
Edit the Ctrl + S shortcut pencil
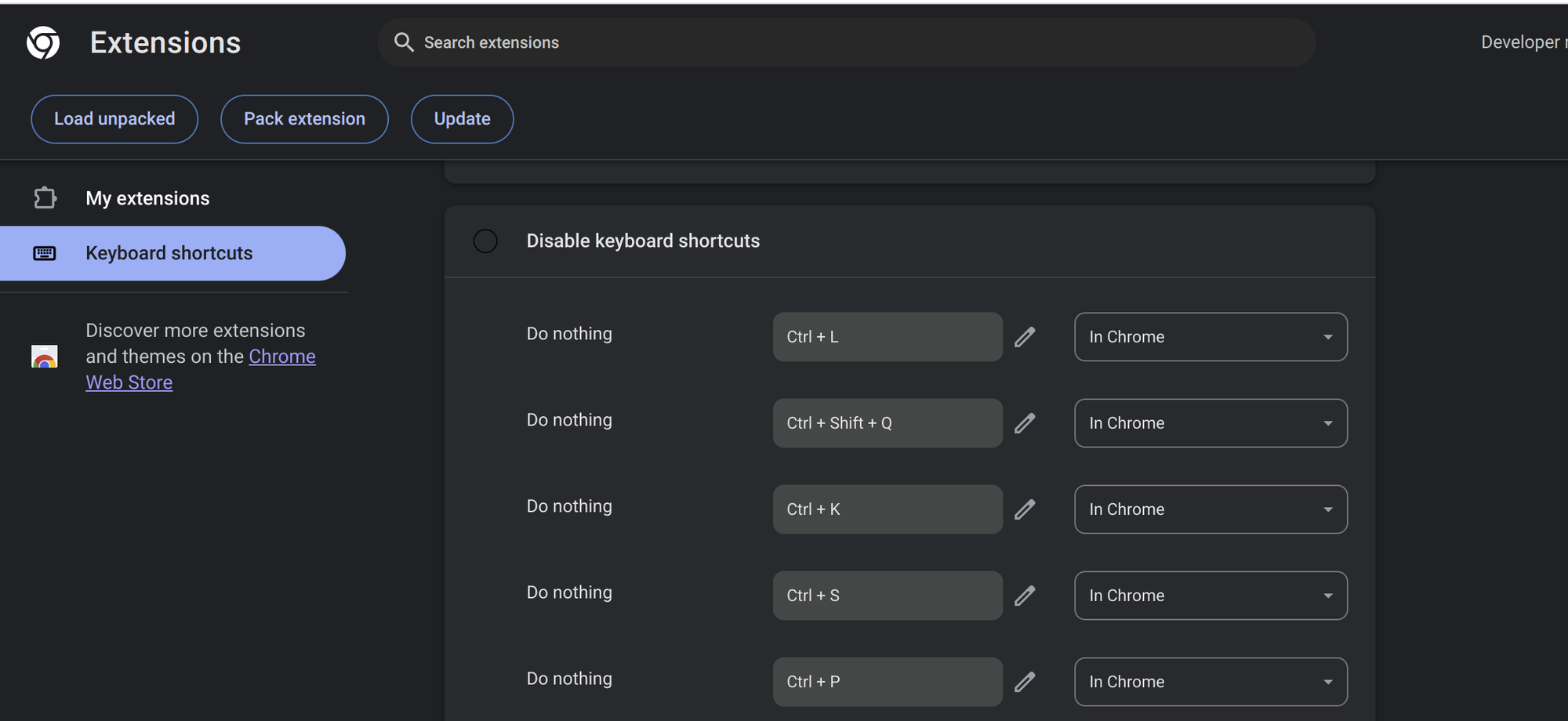pyautogui.click(x=1025, y=596)
